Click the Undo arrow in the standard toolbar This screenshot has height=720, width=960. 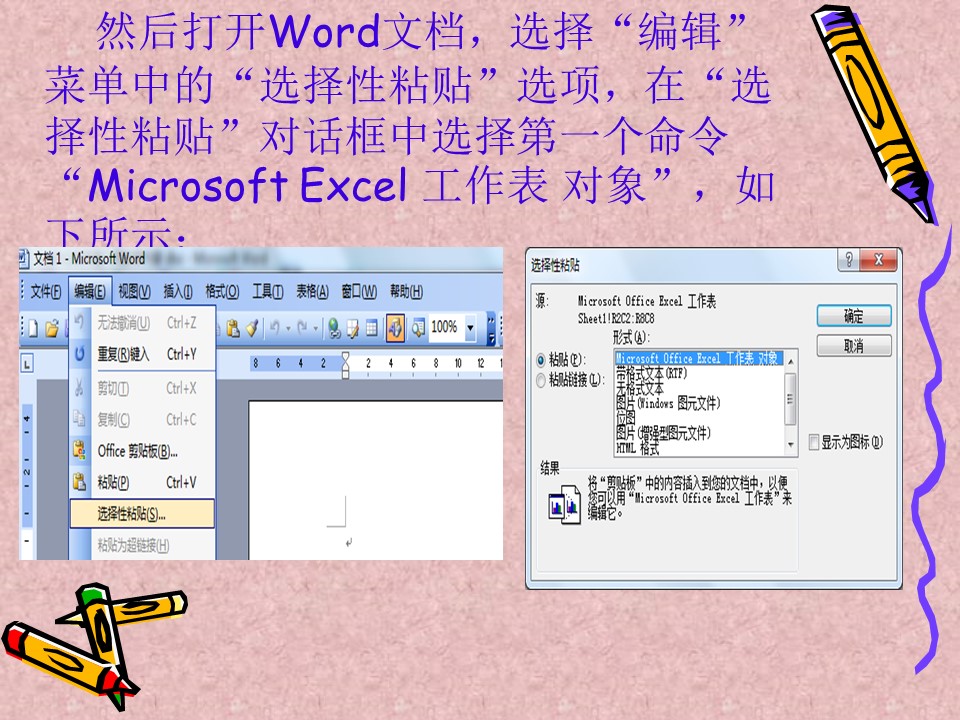coord(275,329)
